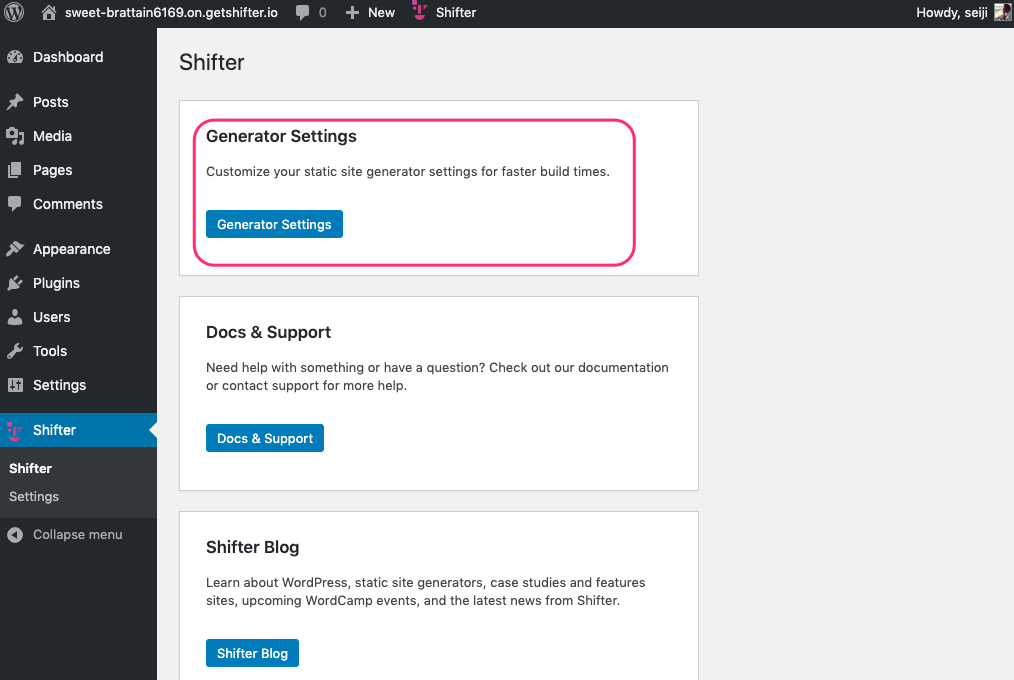Screen dimensions: 1014x680
Task: Click the blue Shifter Blog button
Action: click(x=252, y=653)
